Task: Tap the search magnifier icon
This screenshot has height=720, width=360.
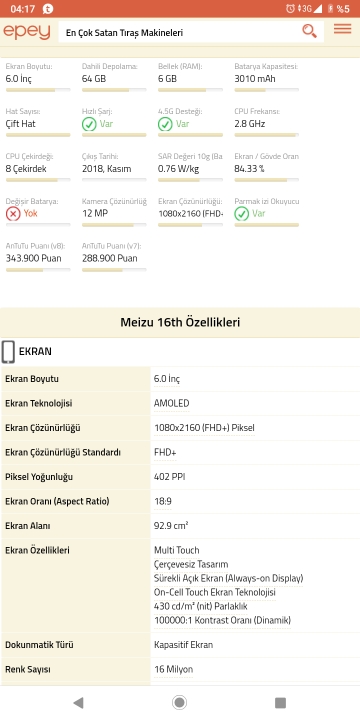Action: (309, 31)
